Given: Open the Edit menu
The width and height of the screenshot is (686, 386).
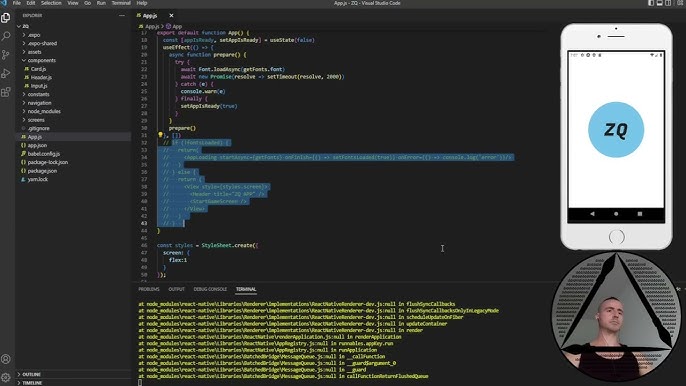Looking at the screenshot, I should tap(31, 3).
